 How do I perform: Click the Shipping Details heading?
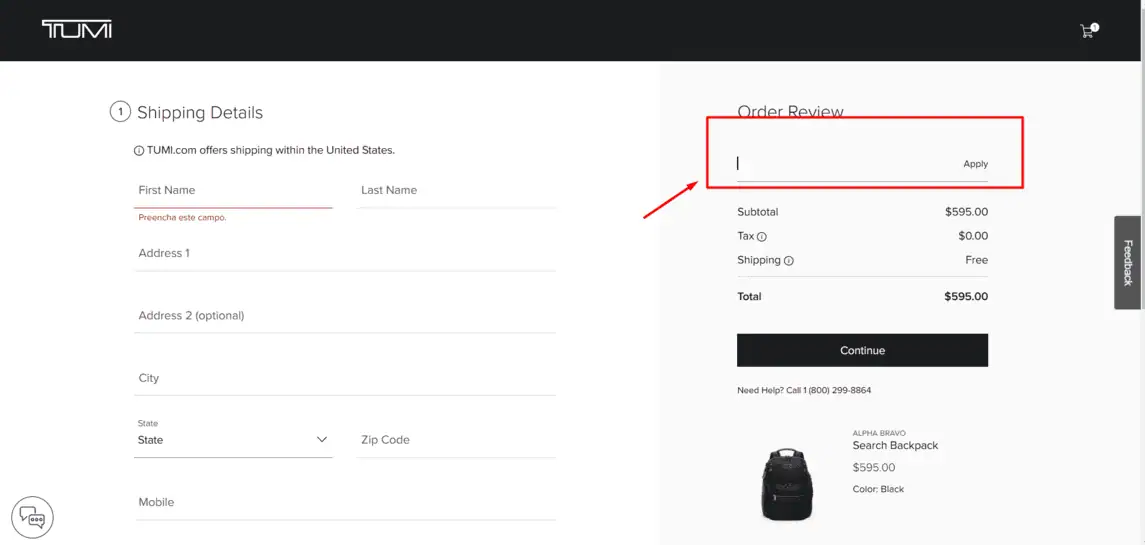coord(200,113)
